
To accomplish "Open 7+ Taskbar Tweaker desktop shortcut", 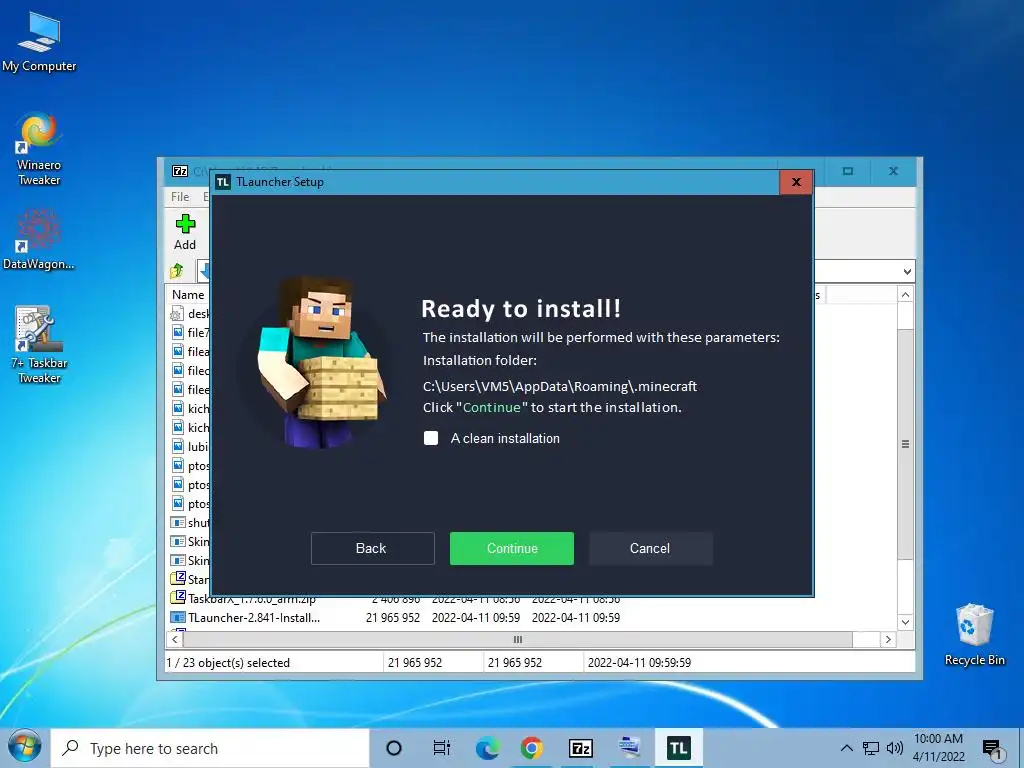I will [x=39, y=345].
